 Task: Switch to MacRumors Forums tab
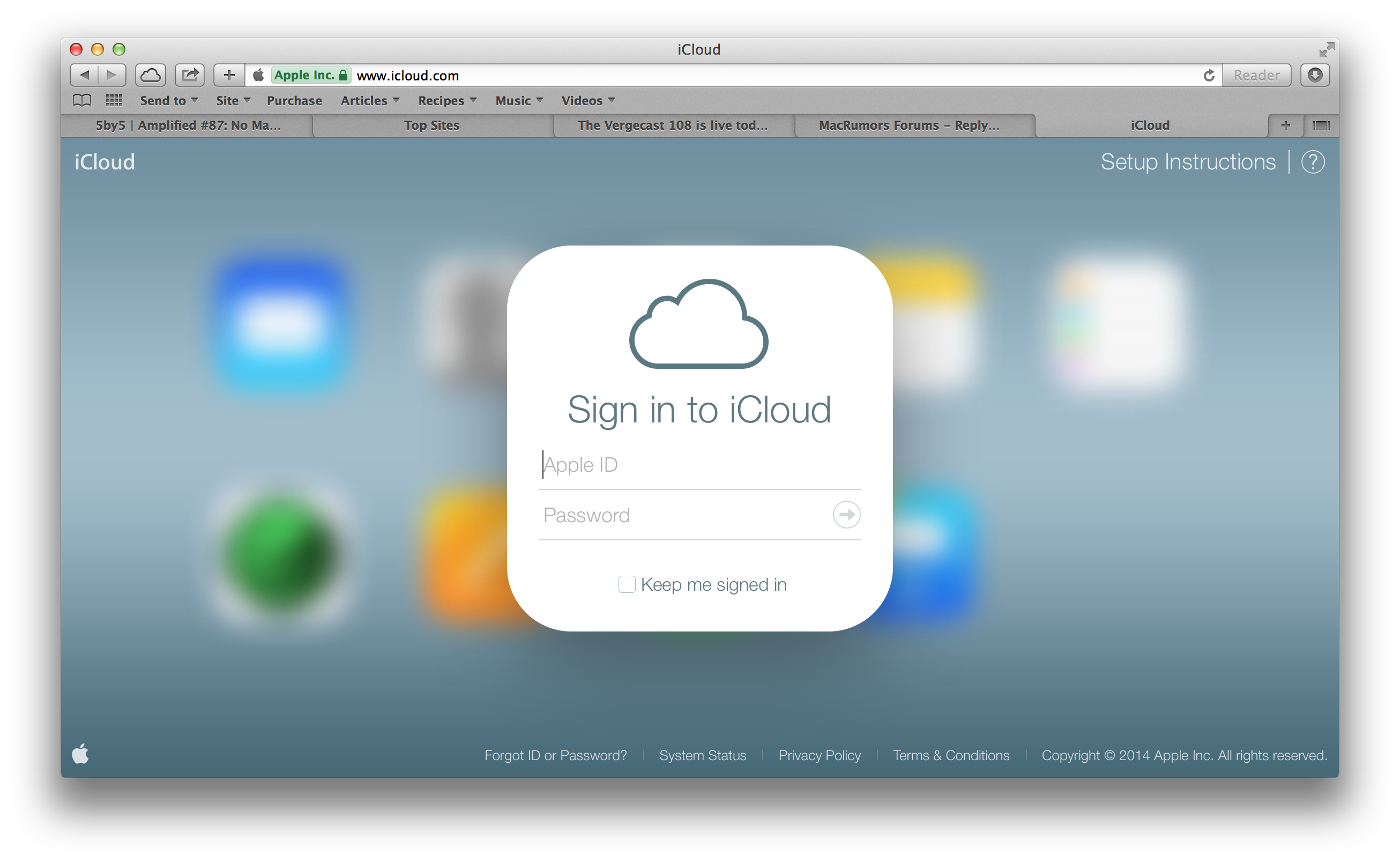tap(908, 125)
